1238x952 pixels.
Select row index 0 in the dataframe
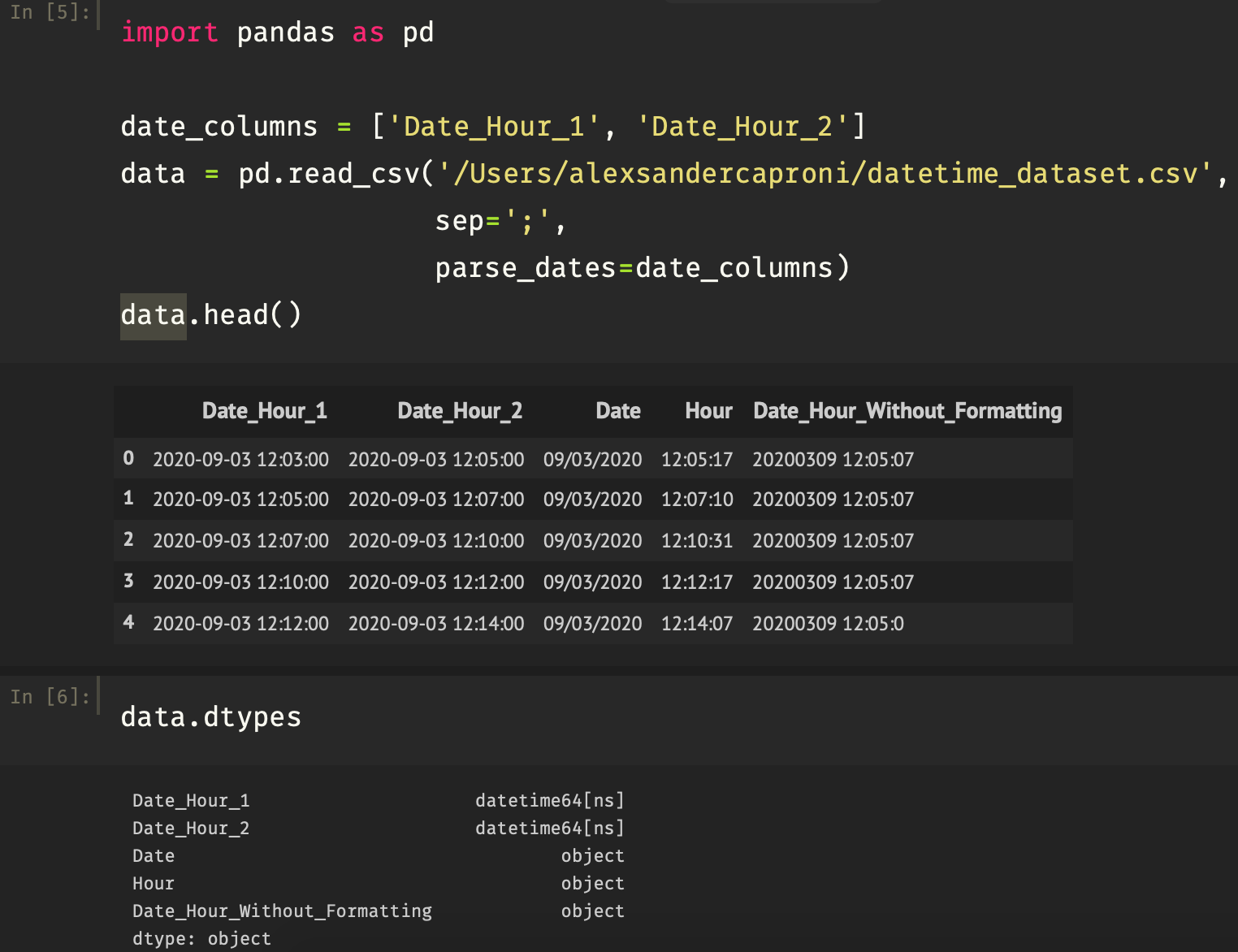(x=128, y=458)
